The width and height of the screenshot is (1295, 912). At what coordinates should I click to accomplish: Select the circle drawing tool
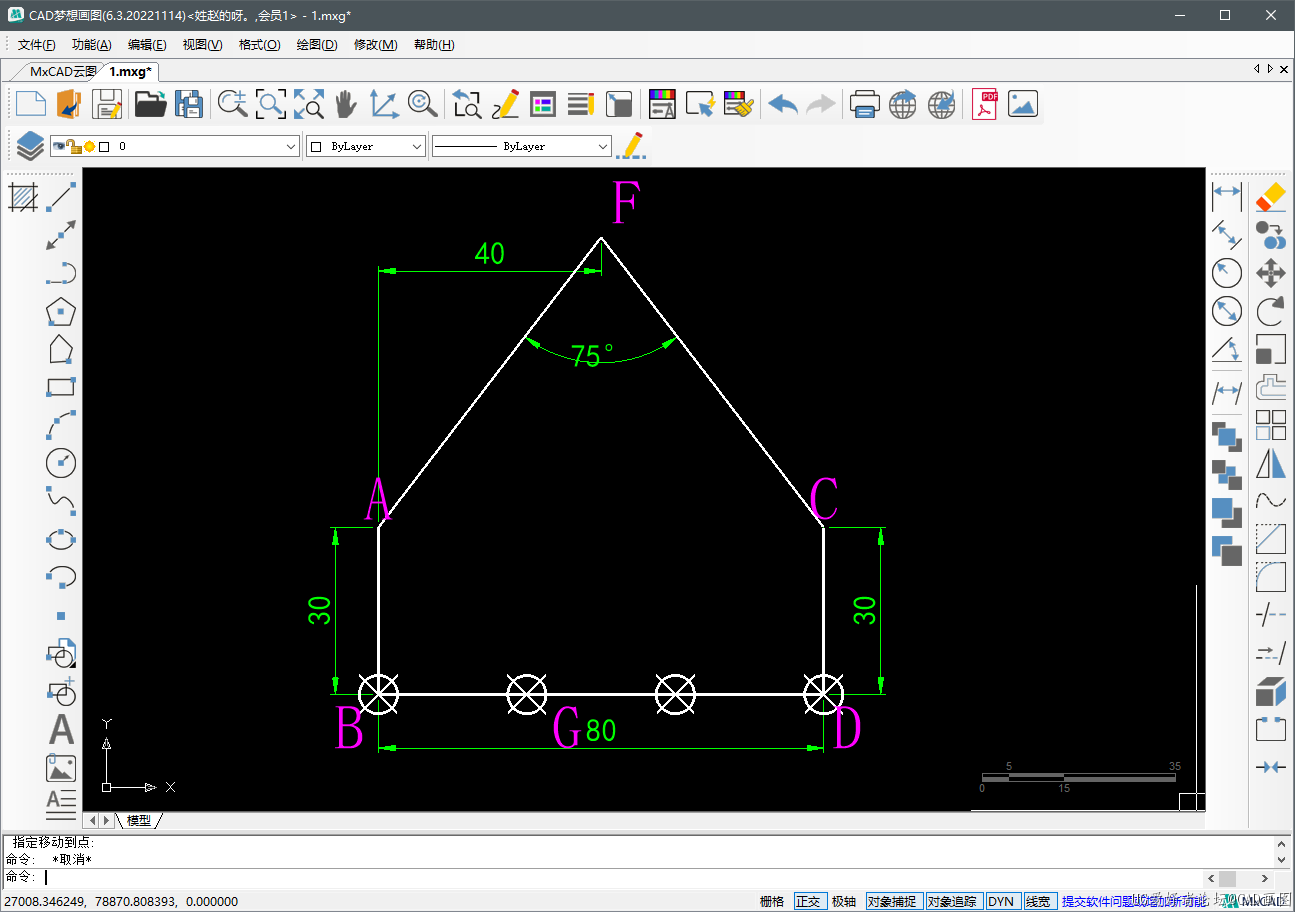(61, 463)
